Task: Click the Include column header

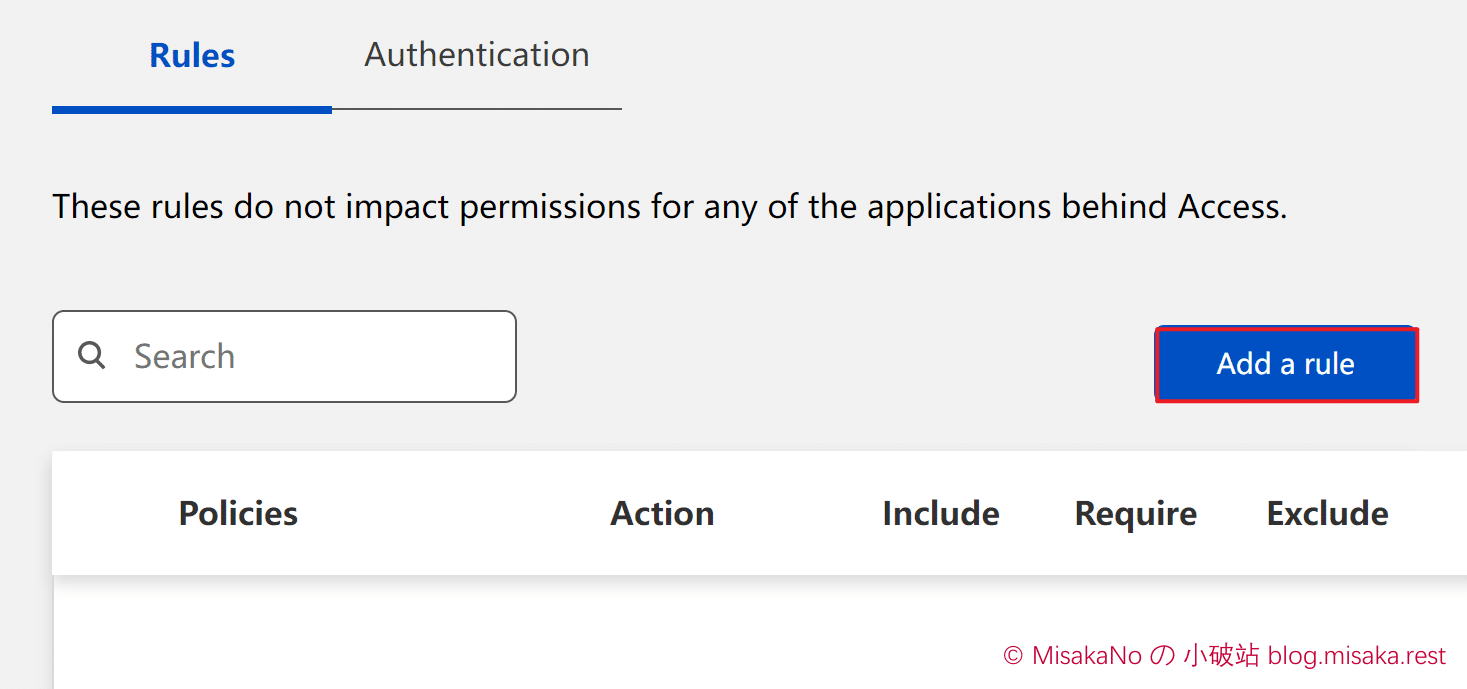Action: pyautogui.click(x=939, y=513)
